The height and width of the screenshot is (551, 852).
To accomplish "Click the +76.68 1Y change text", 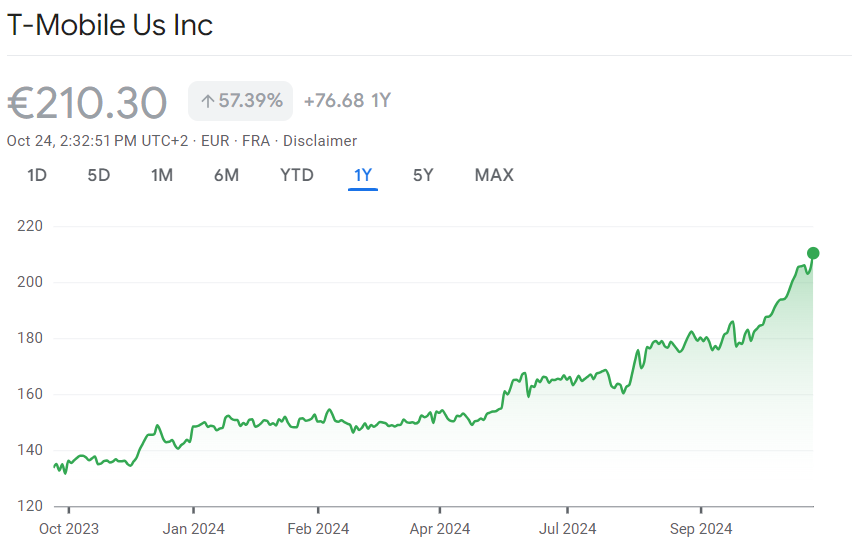I will click(x=347, y=101).
